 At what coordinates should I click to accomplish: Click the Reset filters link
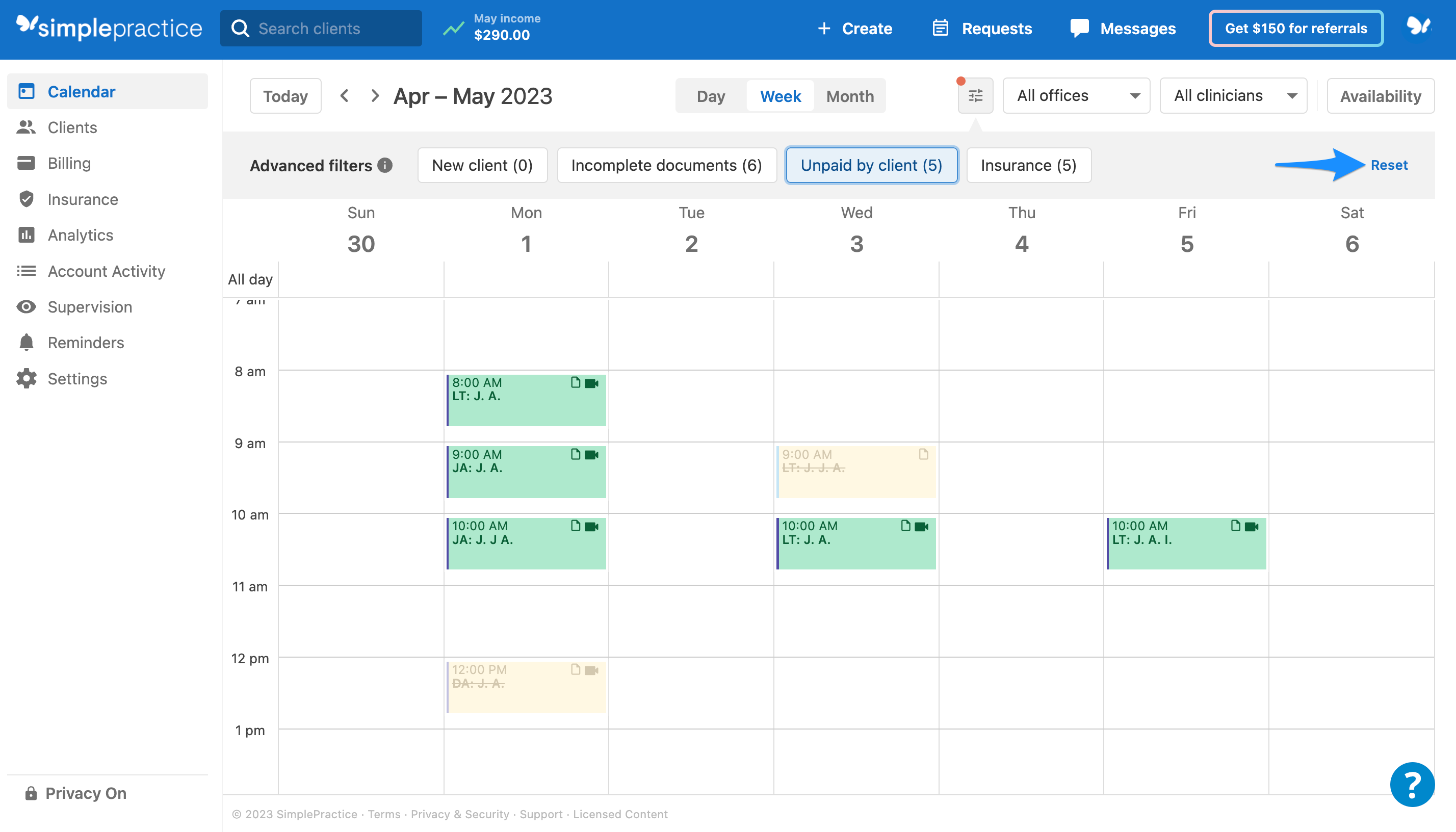coord(1389,165)
